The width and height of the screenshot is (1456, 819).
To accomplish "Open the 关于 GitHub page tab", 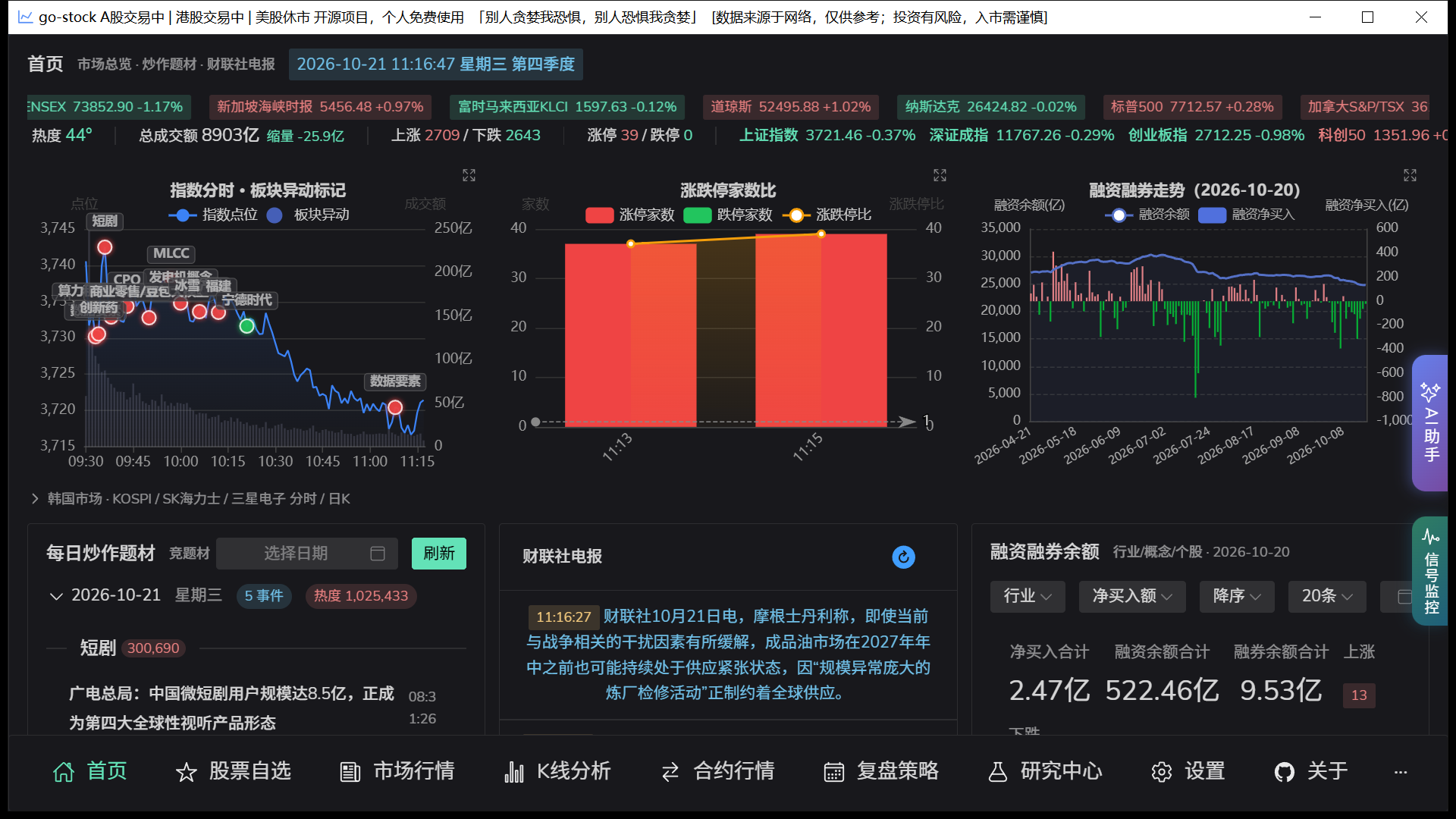I will 1310,771.
